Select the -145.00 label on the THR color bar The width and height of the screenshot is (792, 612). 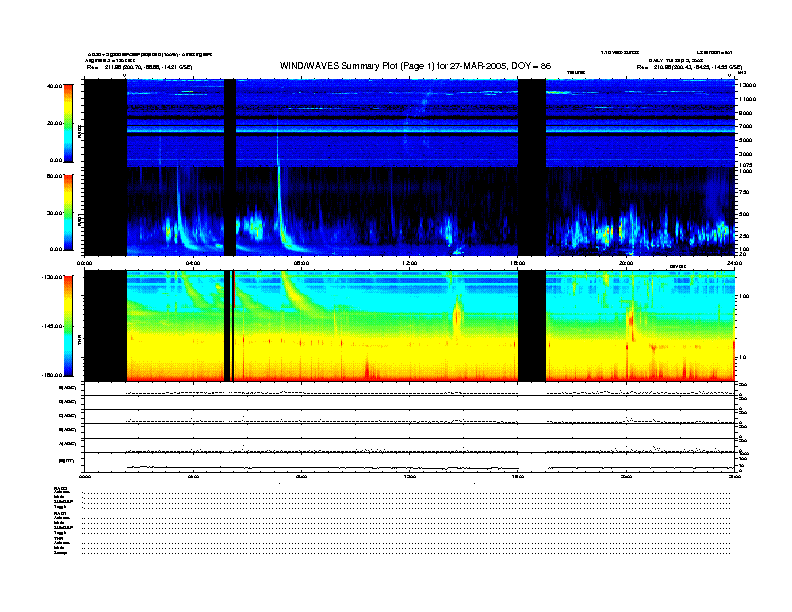click(x=52, y=326)
